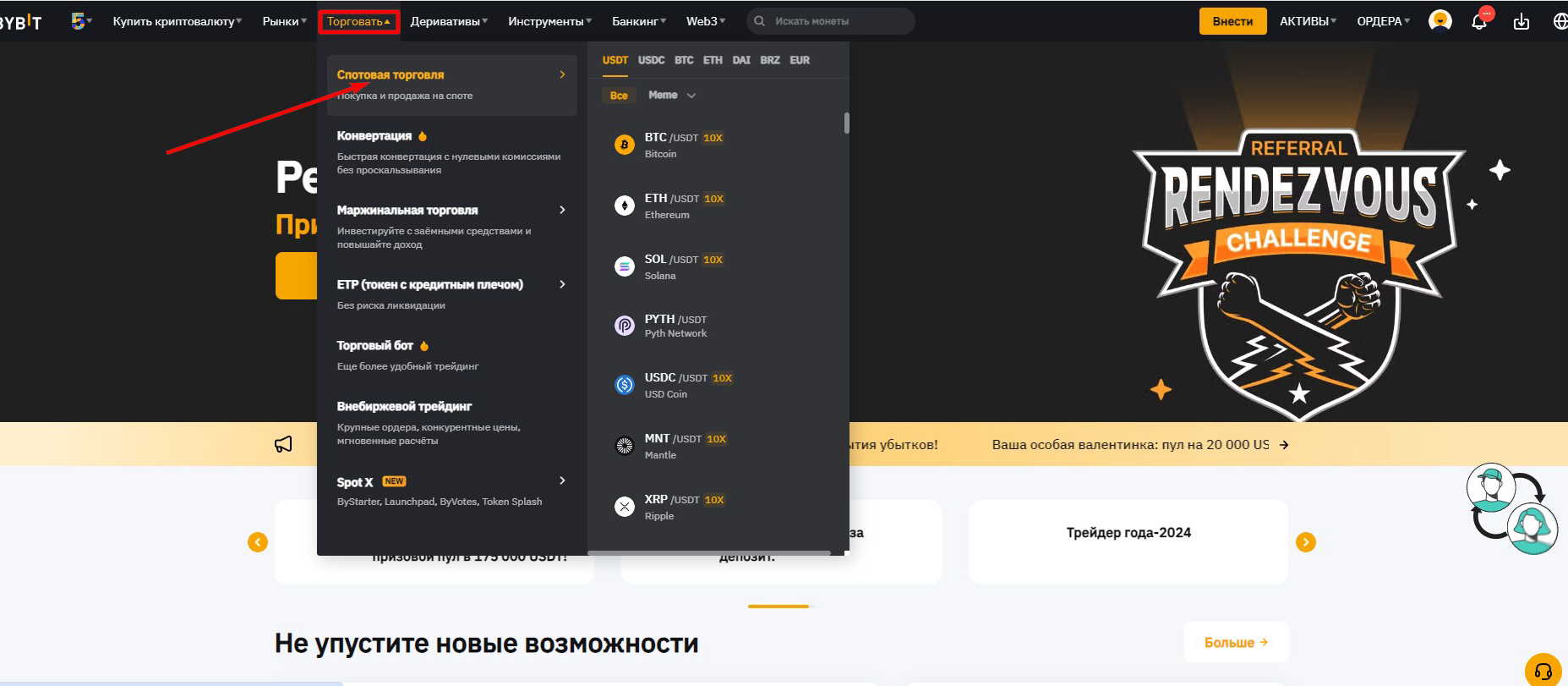This screenshot has width=1568, height=686.
Task: Select the EUR quote tab
Action: 800,60
